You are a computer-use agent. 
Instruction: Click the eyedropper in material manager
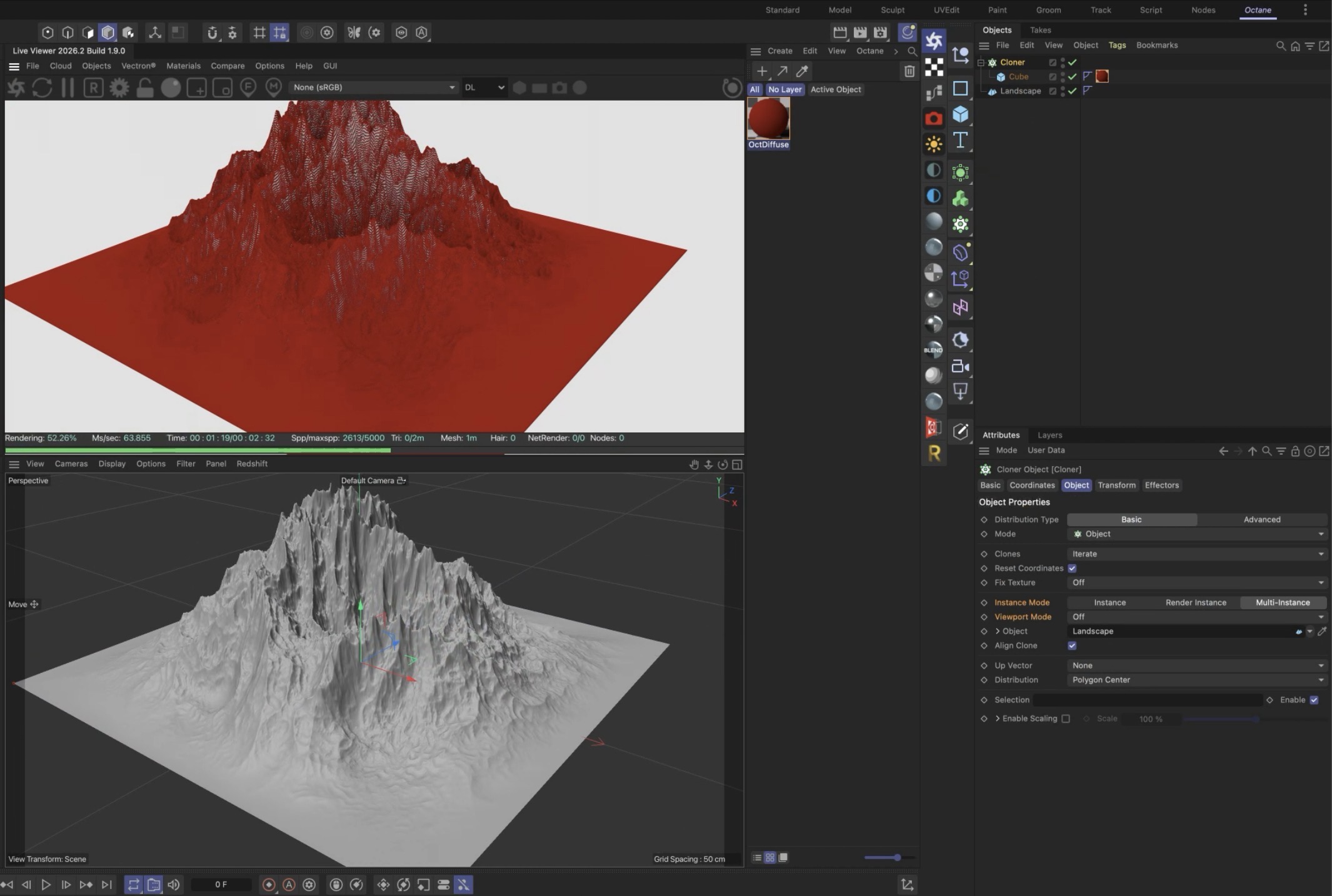[802, 71]
